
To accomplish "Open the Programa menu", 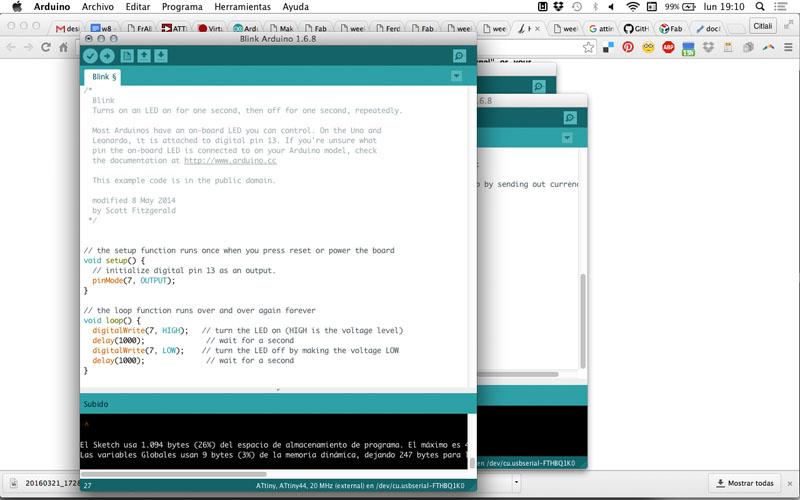I will pyautogui.click(x=182, y=7).
